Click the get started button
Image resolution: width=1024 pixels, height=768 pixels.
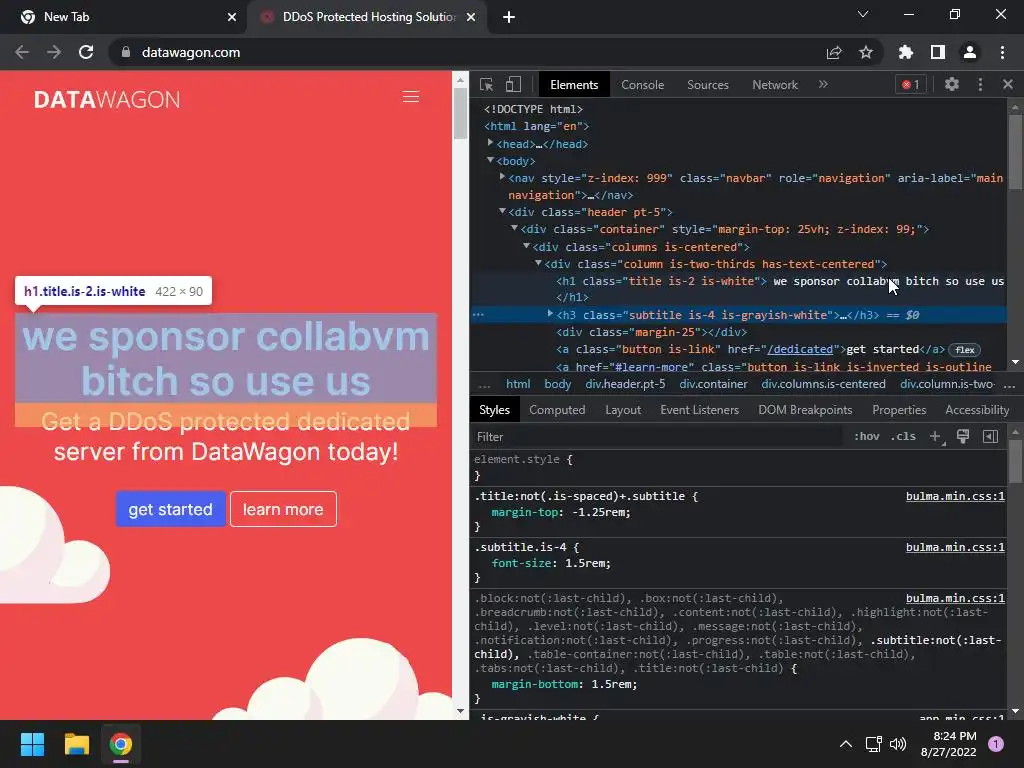point(170,509)
